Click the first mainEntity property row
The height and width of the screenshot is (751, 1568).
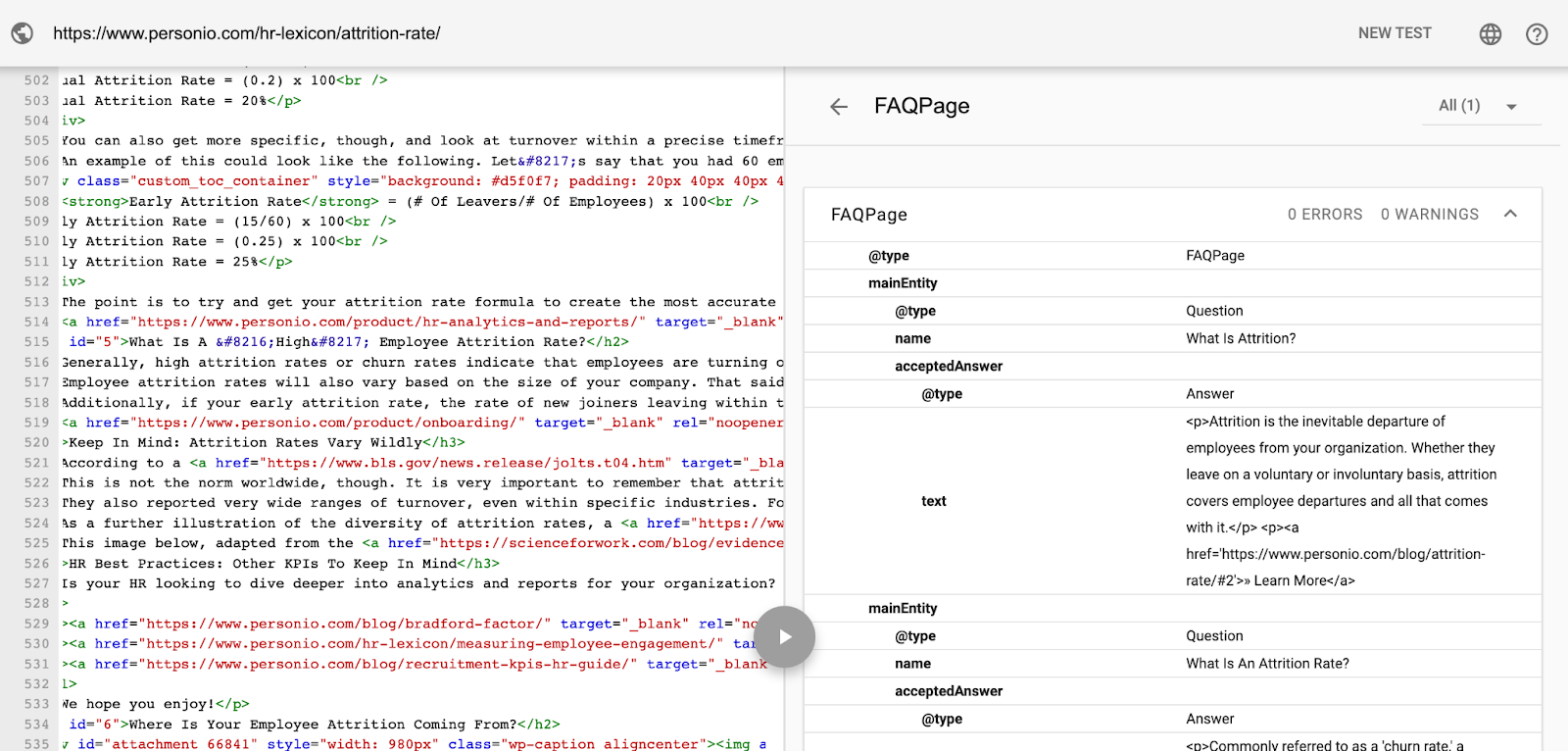(x=1172, y=283)
